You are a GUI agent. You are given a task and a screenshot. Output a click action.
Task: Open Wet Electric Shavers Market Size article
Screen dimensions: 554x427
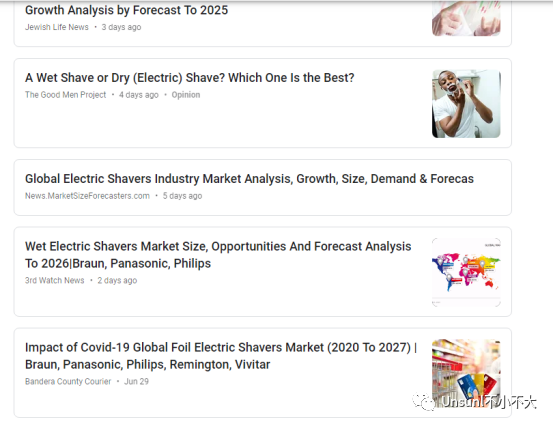coord(218,255)
